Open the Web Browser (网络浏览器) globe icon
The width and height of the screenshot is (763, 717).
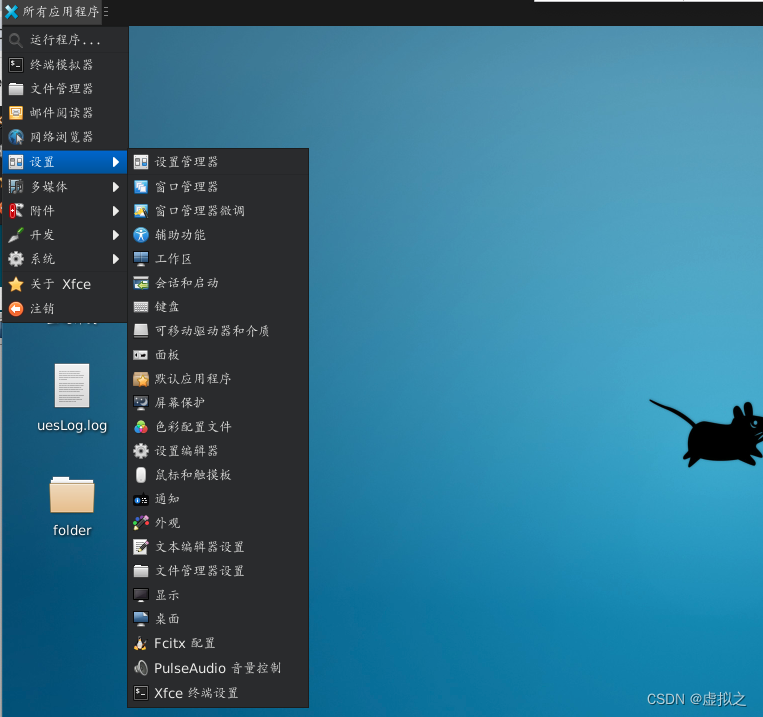tap(16, 137)
